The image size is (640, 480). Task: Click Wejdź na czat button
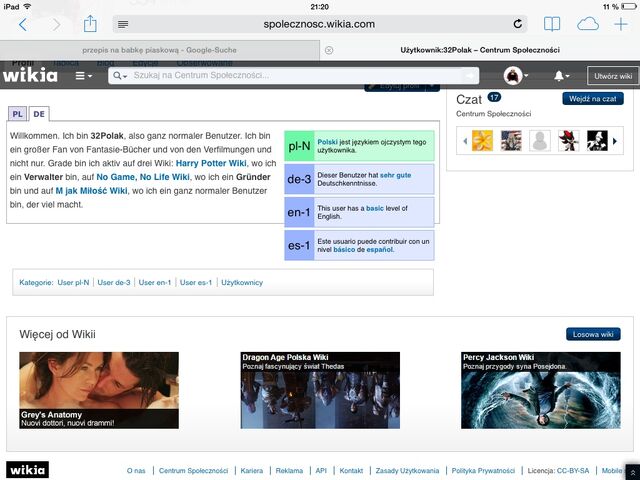593,99
